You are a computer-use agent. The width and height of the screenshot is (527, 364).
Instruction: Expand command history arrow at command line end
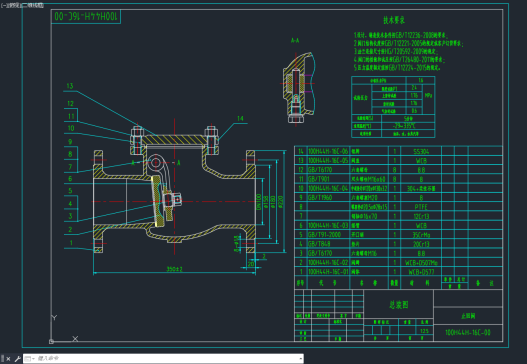[300, 359]
